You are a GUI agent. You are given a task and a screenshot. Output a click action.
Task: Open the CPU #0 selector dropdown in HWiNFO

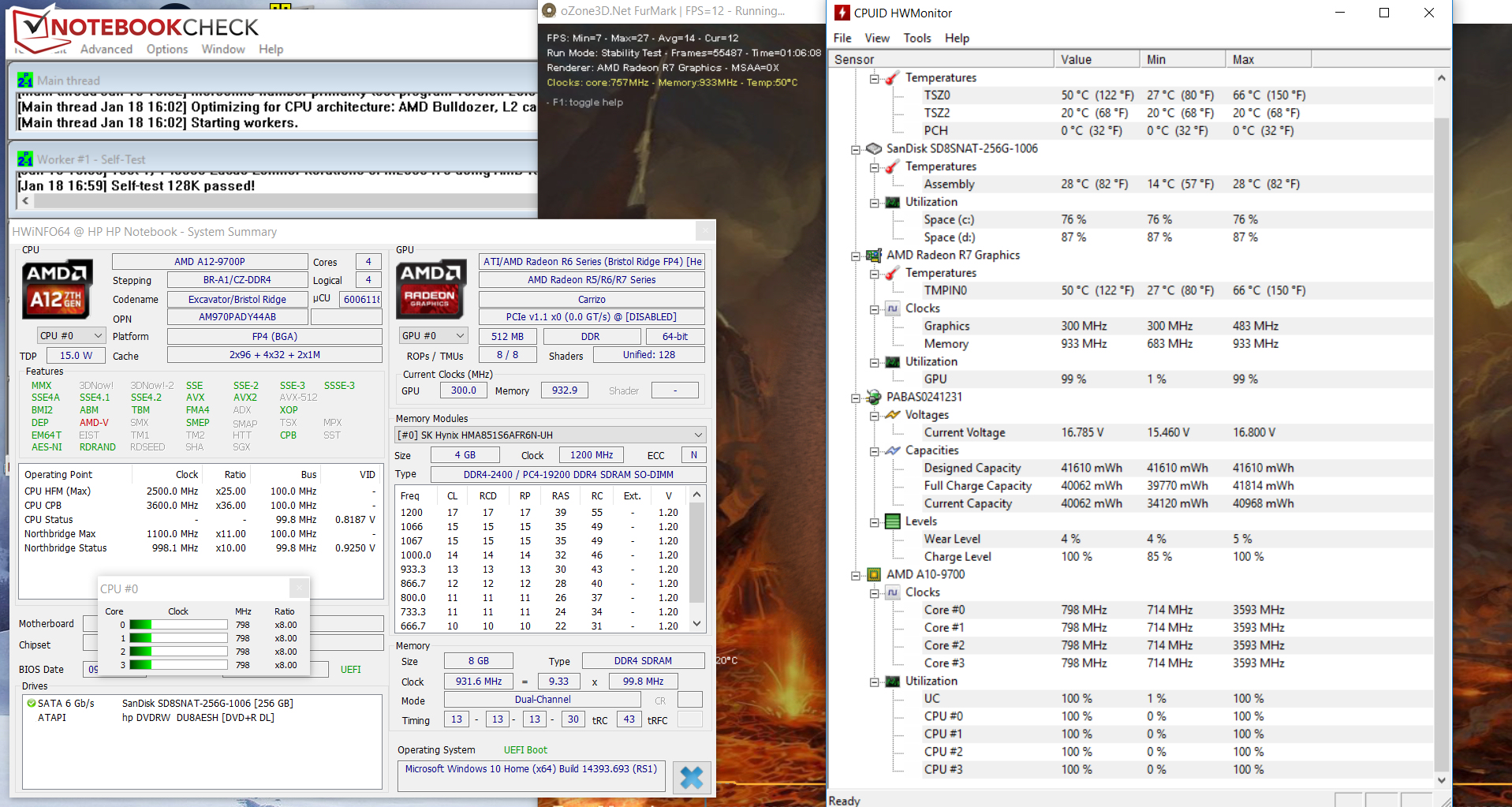(71, 335)
